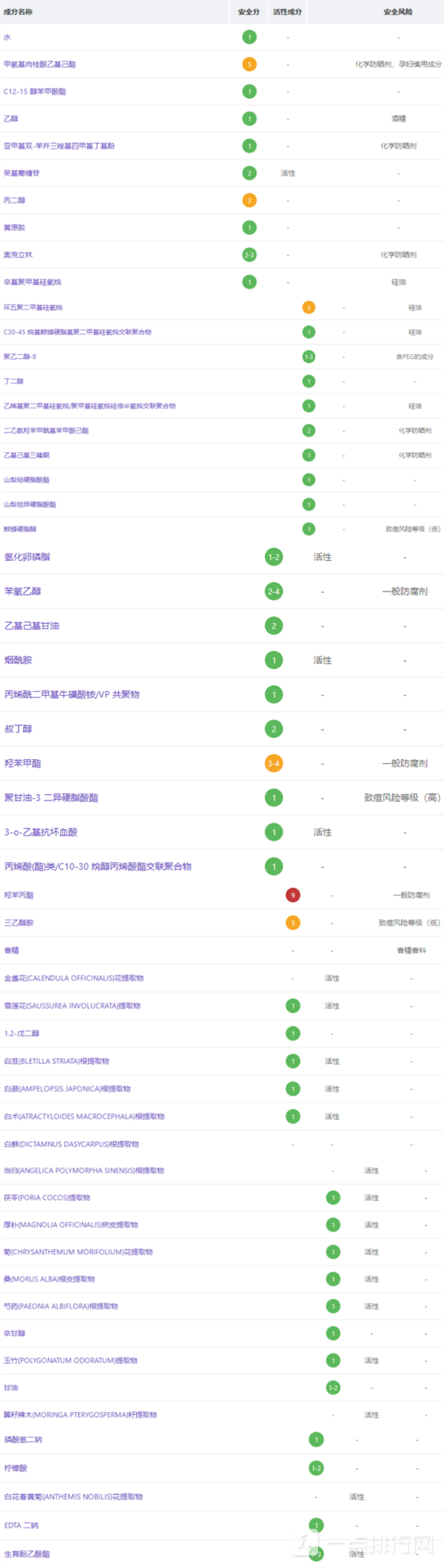The image size is (444, 1568).
Task: Open ingredient link 3-o-乙基抗坏血酸
Action: (x=41, y=832)
